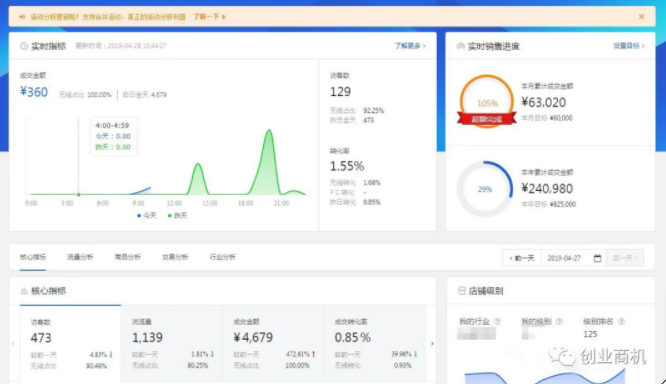The image size is (666, 384).
Task: Click the 级别排名 value 125
Action: [590, 334]
